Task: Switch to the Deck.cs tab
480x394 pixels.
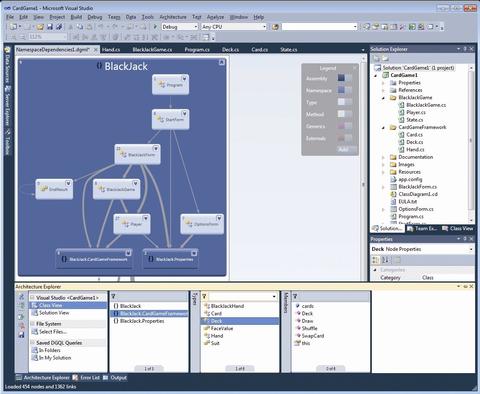Action: (x=230, y=49)
